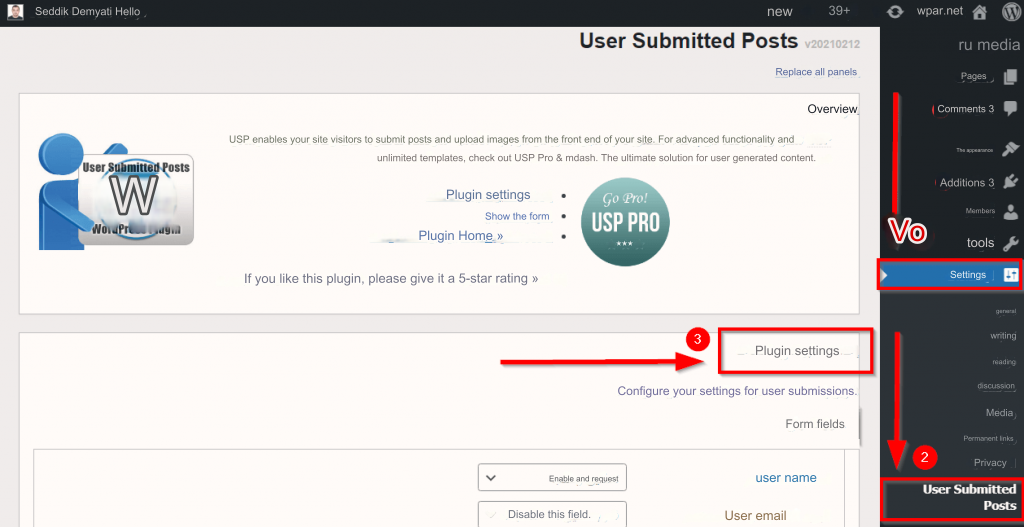Open User email field dropdown
The width and height of the screenshot is (1024, 527).
click(x=552, y=515)
